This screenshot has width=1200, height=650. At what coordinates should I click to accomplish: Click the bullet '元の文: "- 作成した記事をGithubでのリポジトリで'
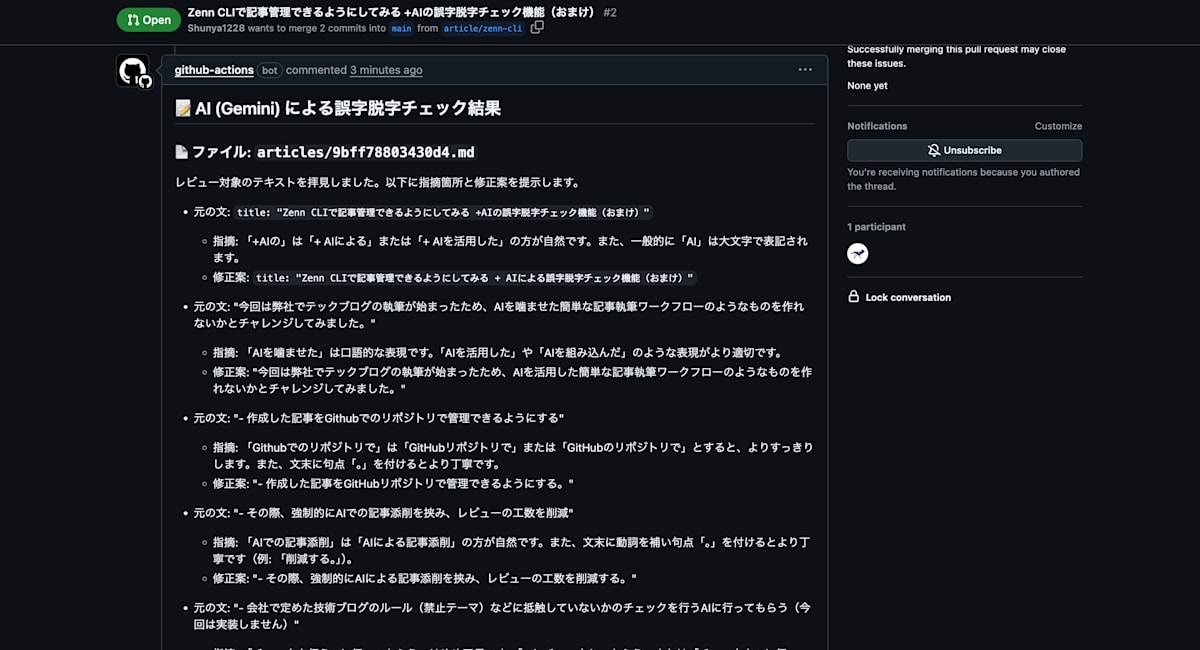click(x=379, y=418)
